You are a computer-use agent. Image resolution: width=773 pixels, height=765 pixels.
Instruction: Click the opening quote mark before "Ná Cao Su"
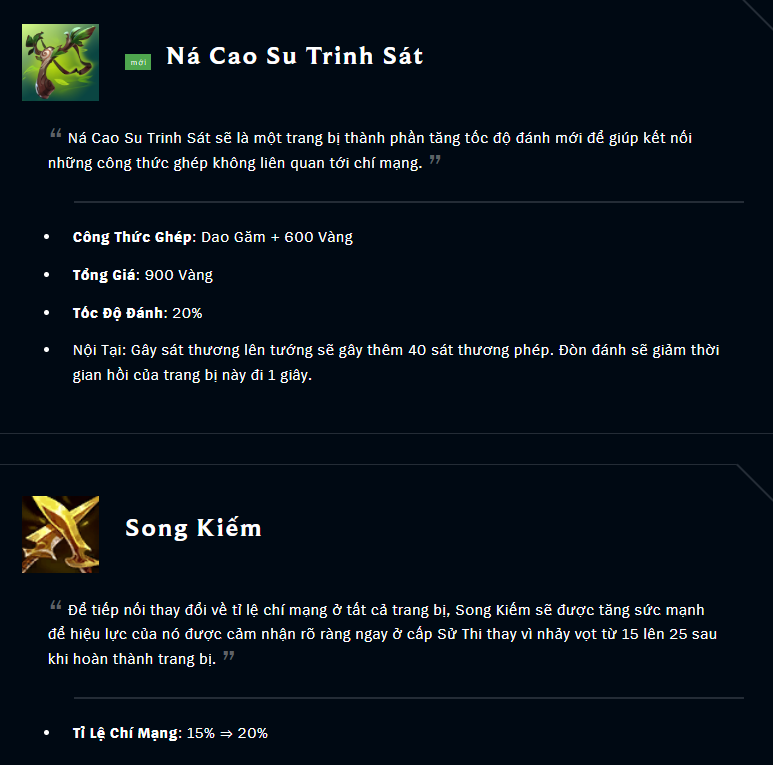56,133
